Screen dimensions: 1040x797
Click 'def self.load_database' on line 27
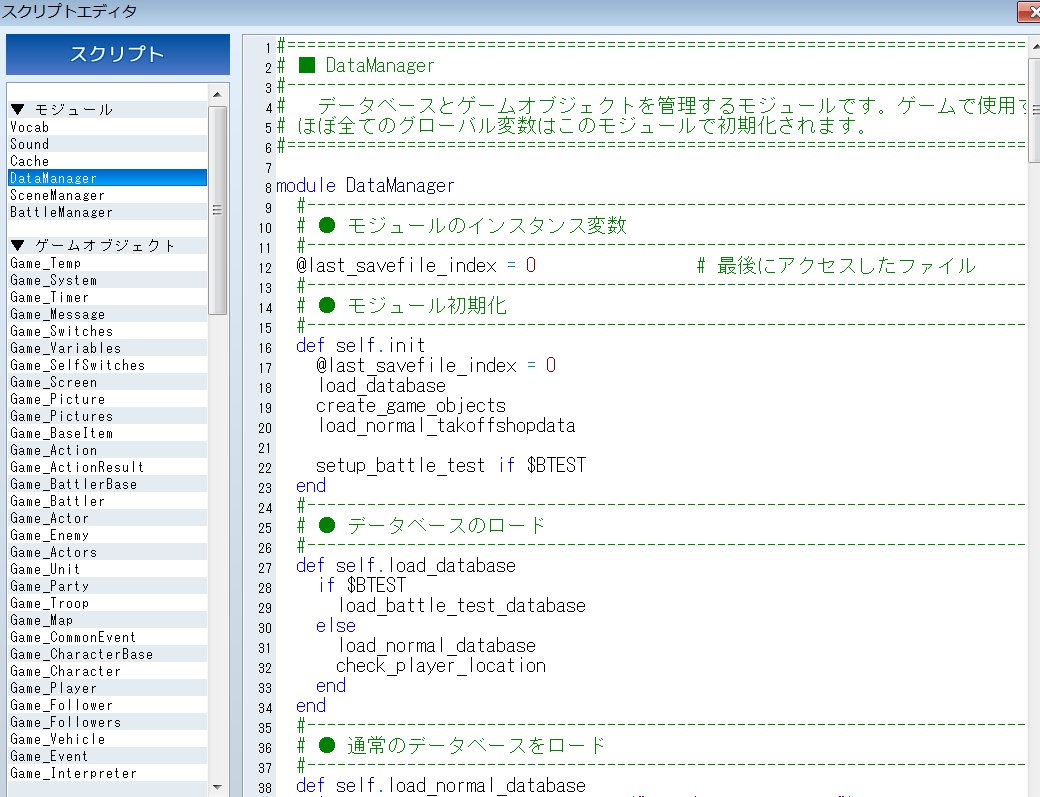coord(406,566)
